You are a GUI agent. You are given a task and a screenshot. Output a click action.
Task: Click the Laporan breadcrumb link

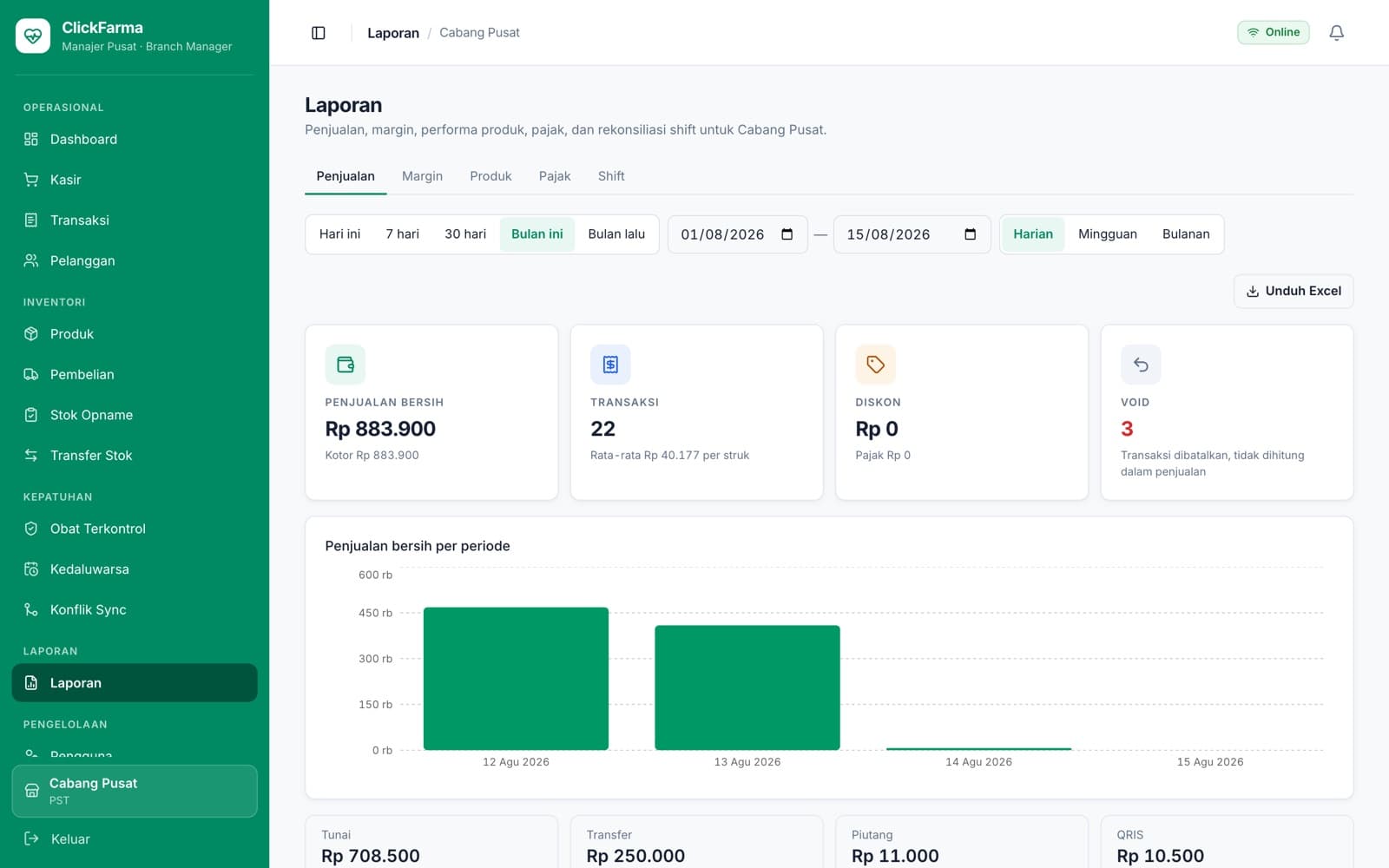click(x=393, y=33)
